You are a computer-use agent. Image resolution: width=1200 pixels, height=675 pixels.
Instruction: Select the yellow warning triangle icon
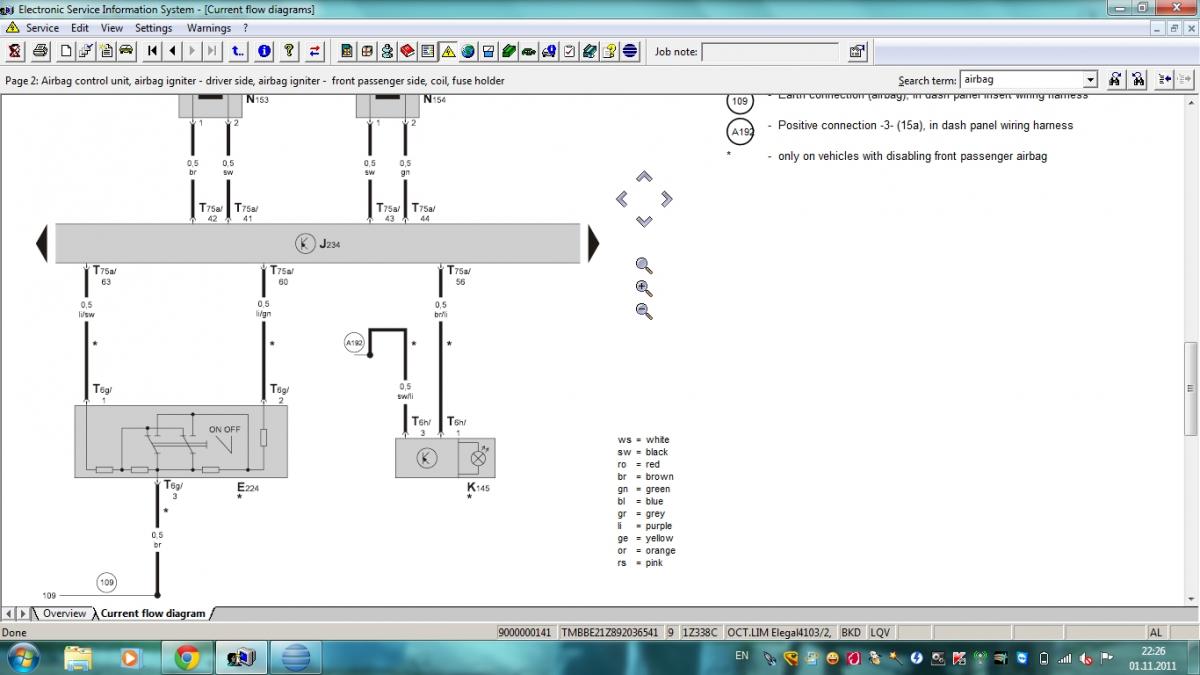tap(448, 51)
